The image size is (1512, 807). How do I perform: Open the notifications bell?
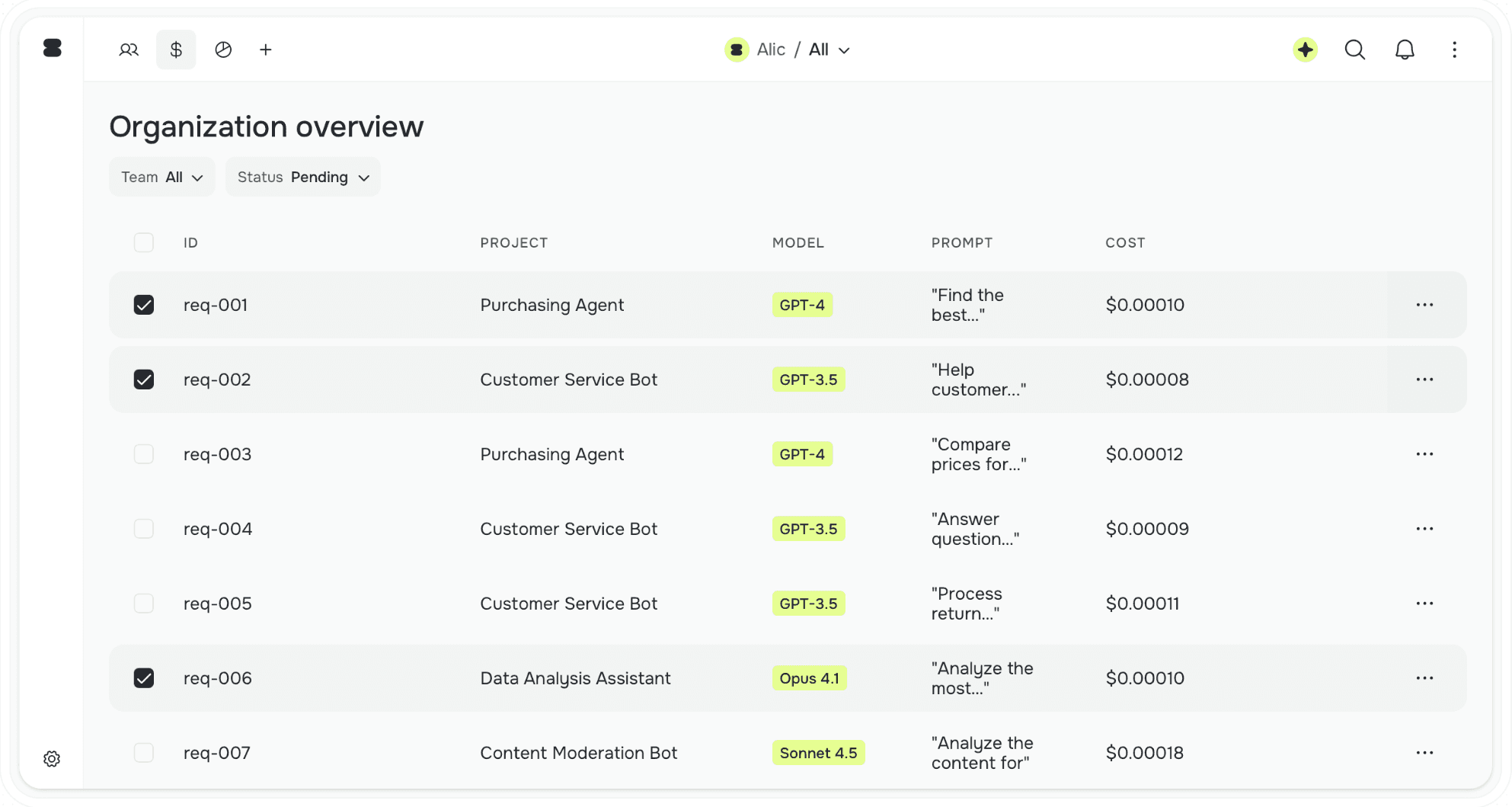point(1405,50)
